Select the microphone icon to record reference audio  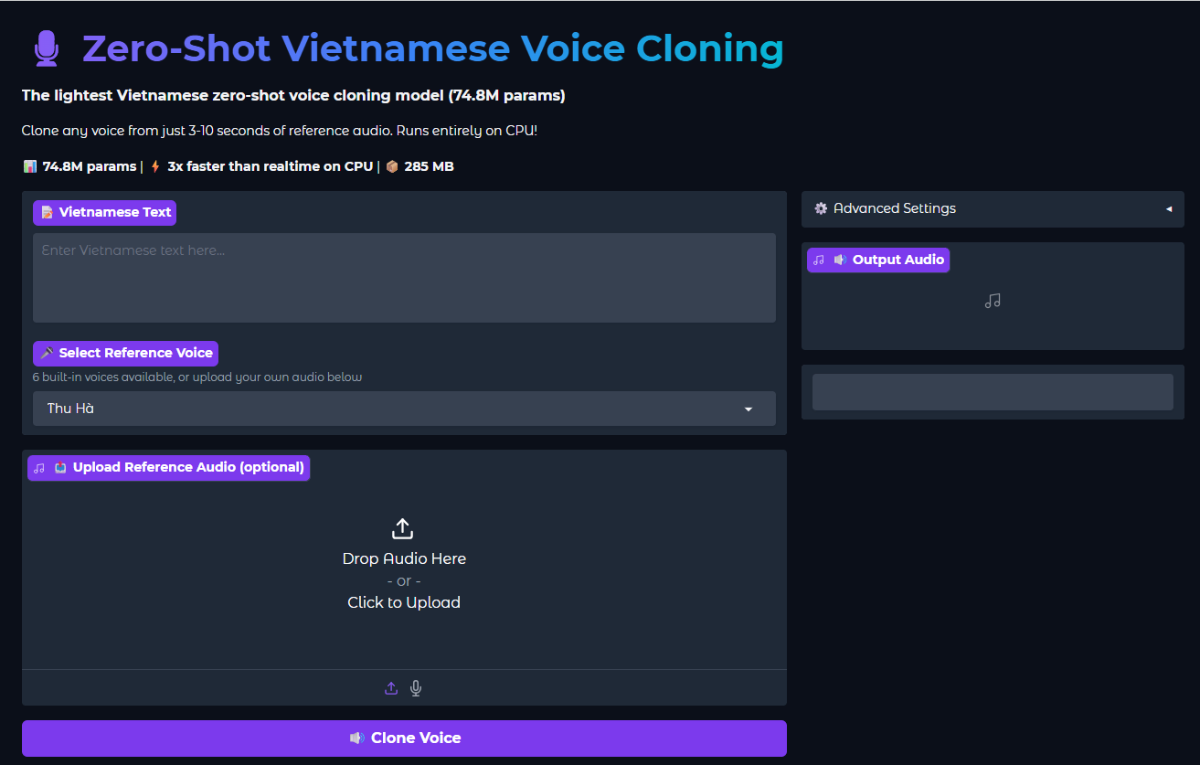(x=415, y=688)
